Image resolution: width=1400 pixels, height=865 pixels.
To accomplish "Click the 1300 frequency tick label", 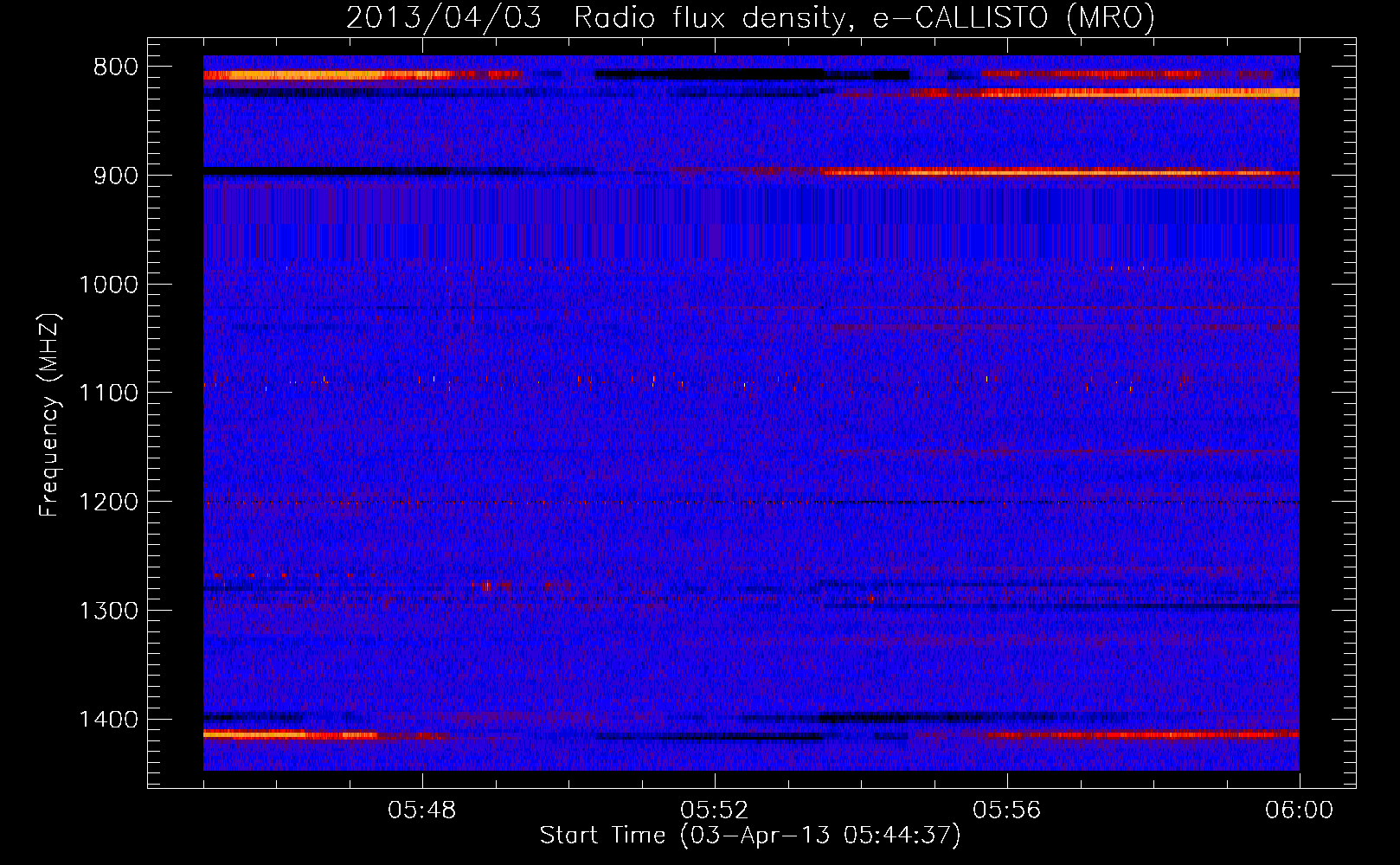I will coord(108,612).
